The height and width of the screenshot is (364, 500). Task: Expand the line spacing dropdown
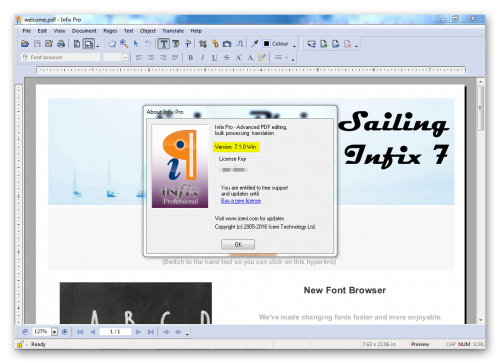click(x=286, y=57)
